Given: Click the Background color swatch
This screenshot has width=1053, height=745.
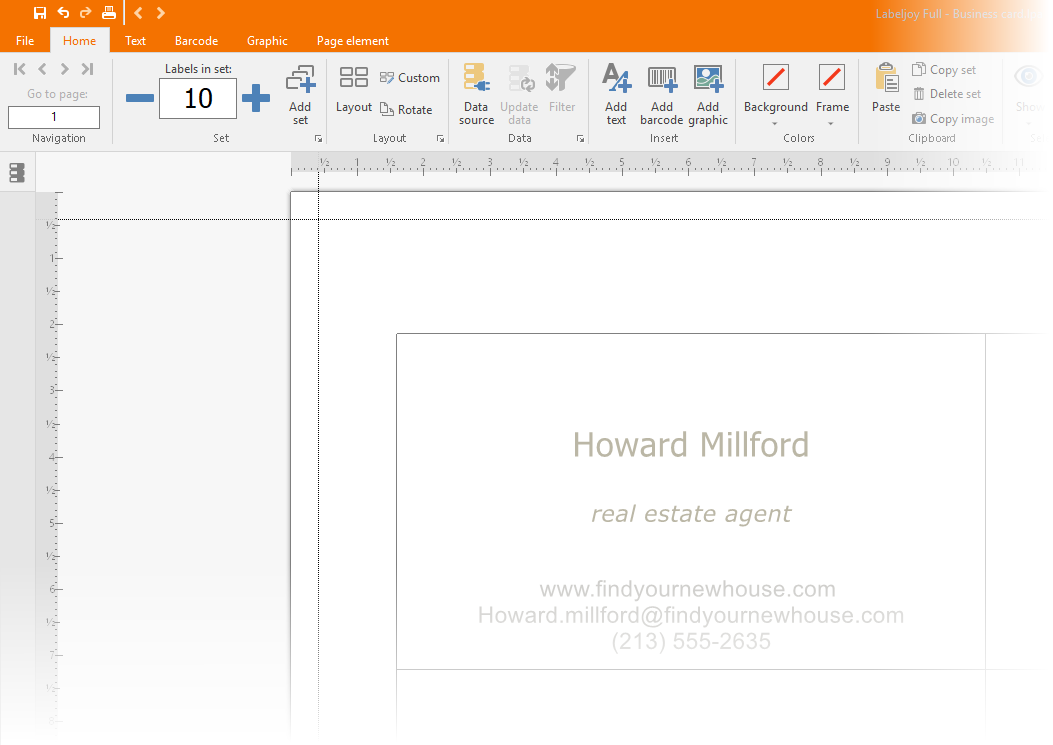Looking at the screenshot, I should tap(776, 77).
